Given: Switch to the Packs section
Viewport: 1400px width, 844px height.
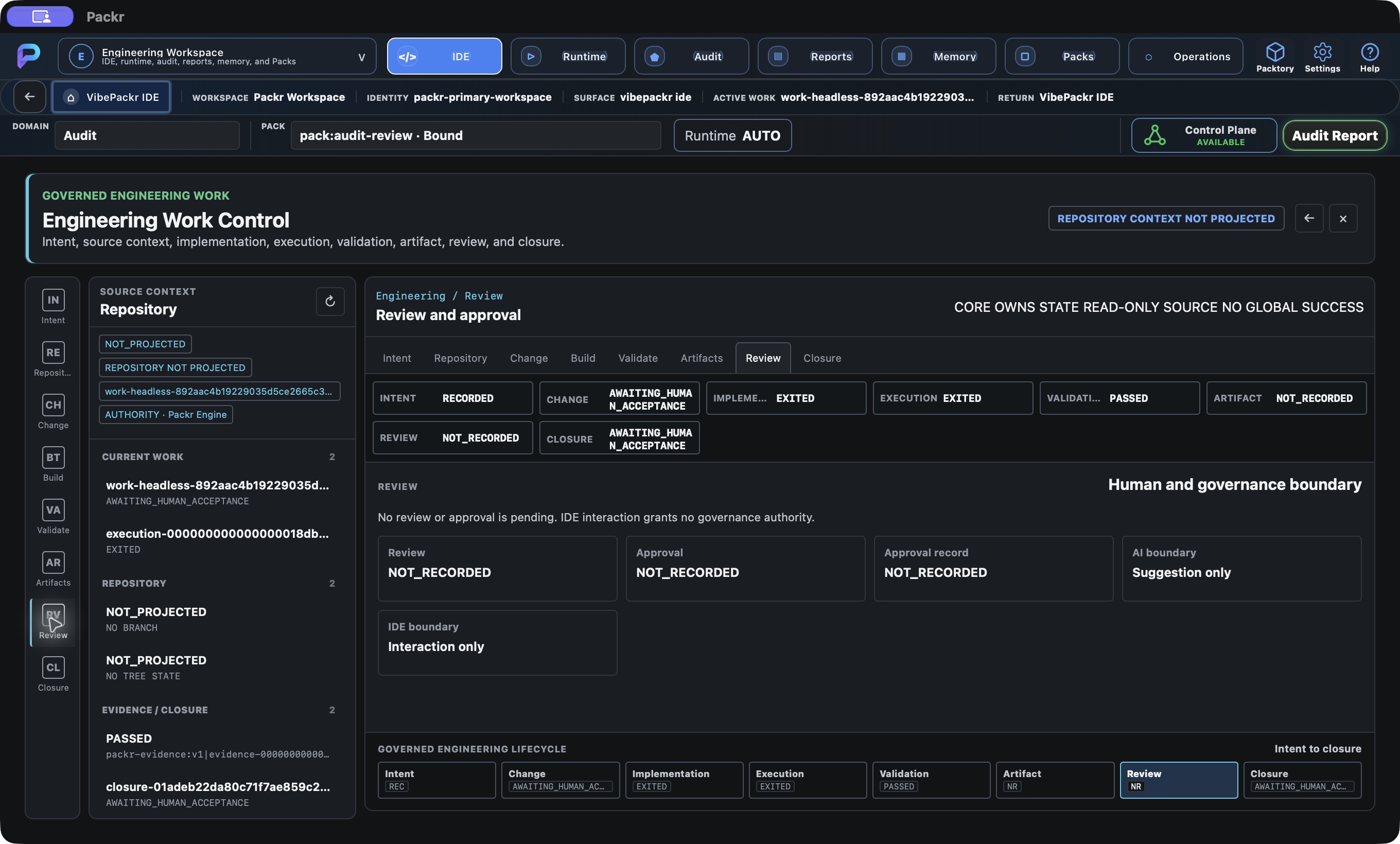Looking at the screenshot, I should (1062, 56).
